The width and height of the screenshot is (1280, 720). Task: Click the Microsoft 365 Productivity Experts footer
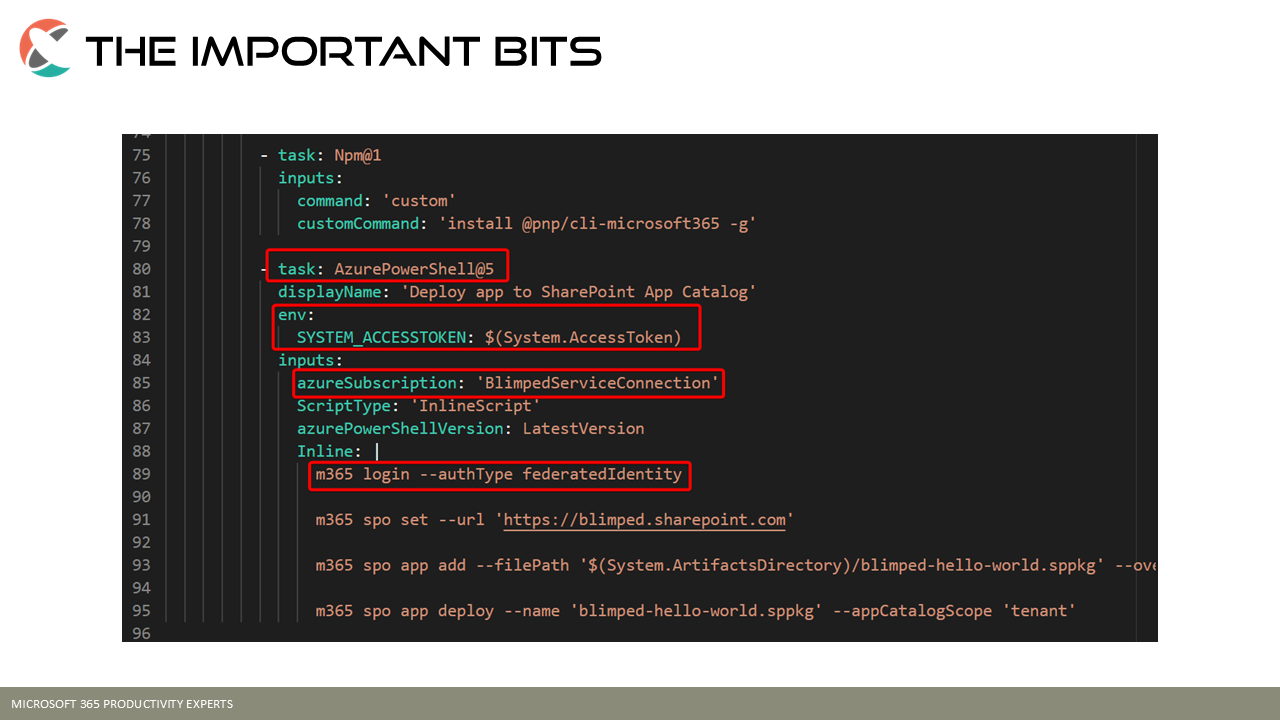point(122,704)
